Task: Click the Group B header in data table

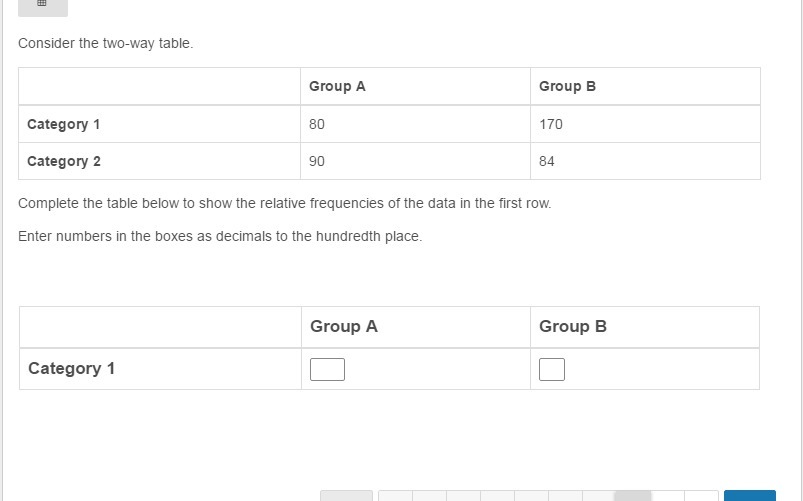Action: pos(567,86)
